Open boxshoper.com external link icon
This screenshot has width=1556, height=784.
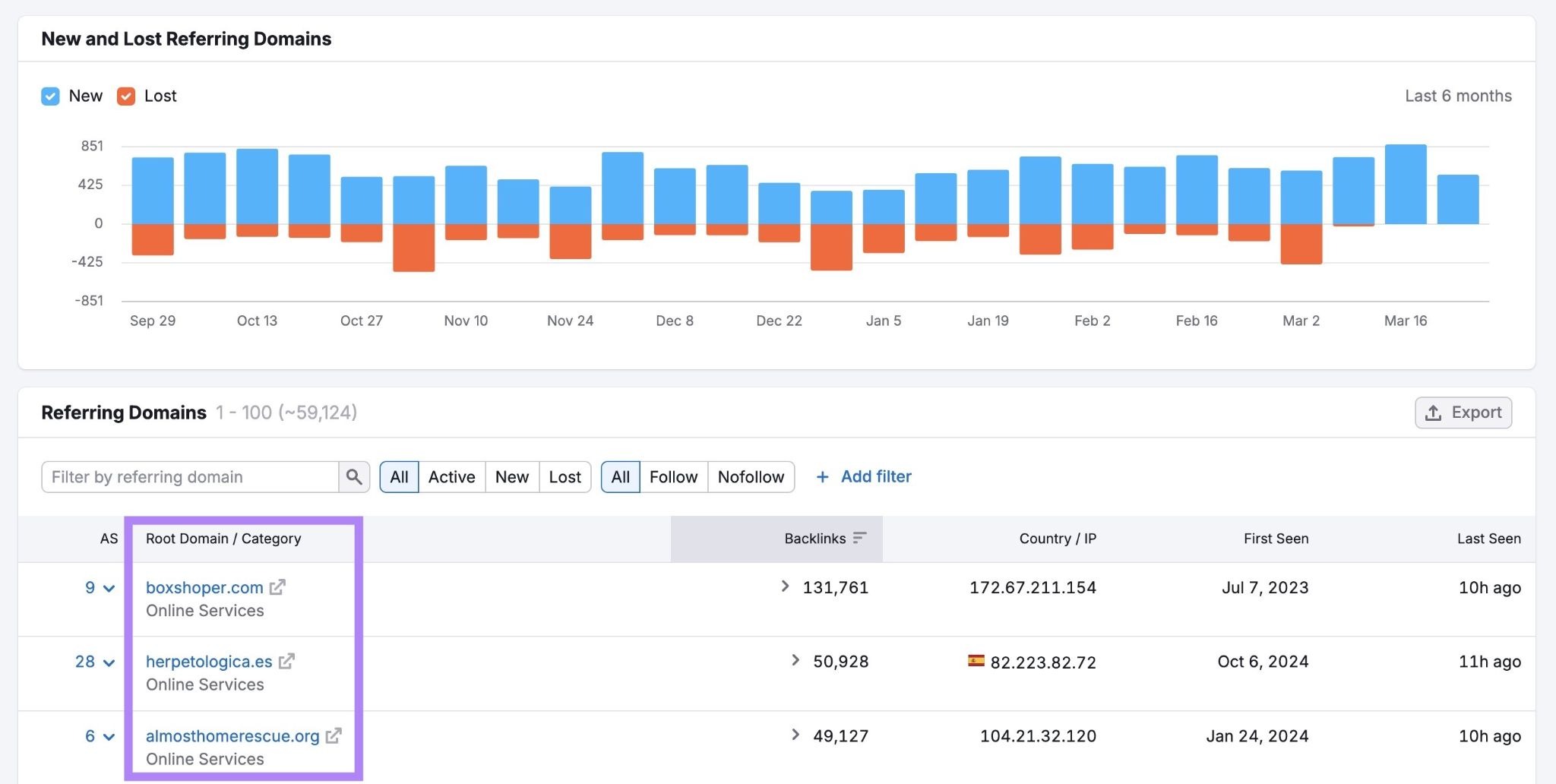[x=277, y=587]
